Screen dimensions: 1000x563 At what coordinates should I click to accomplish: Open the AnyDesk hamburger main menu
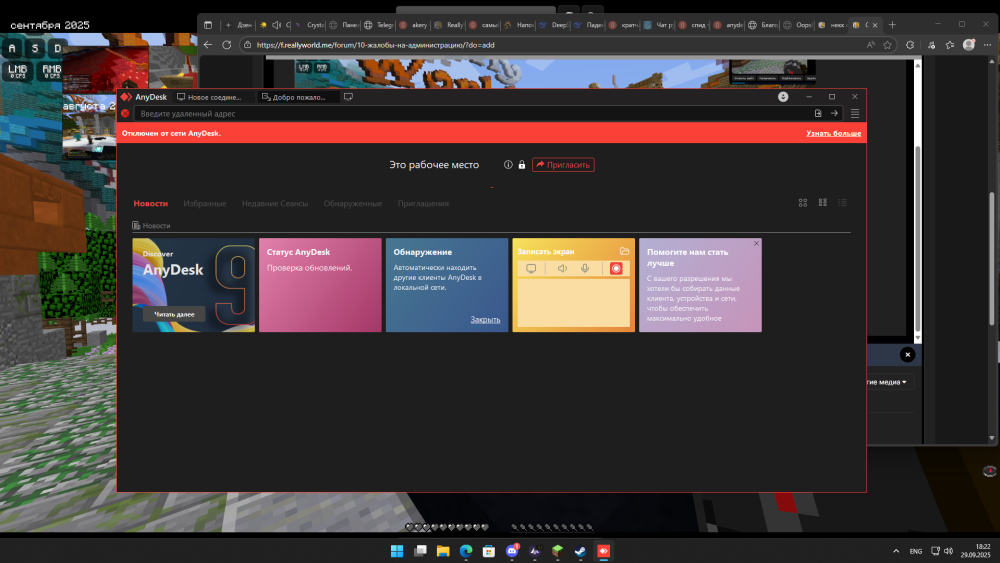[x=855, y=113]
